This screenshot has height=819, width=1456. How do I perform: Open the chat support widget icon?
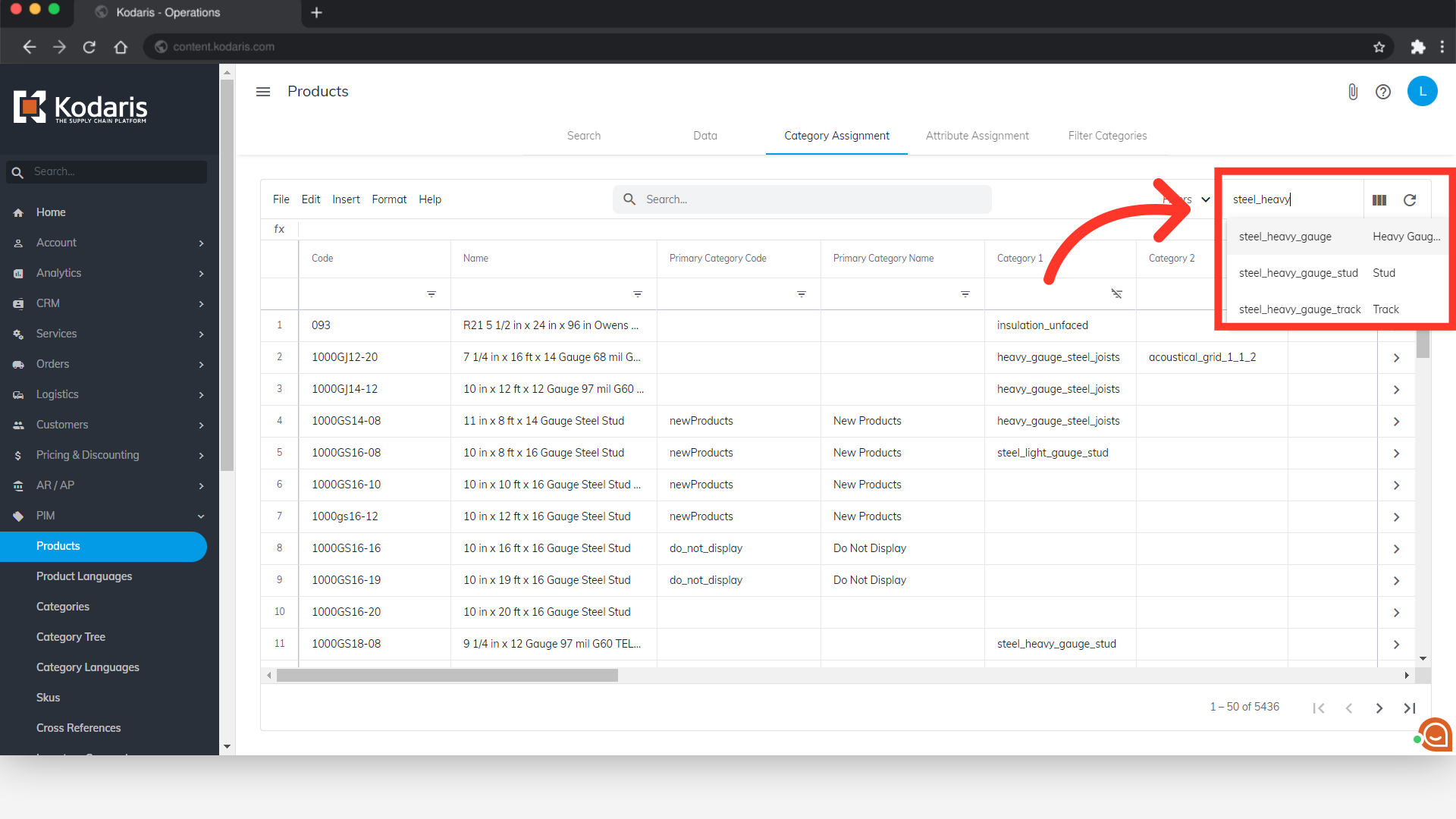tap(1435, 734)
